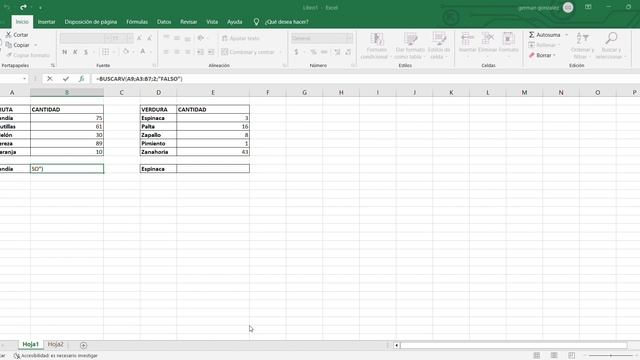Open text orientation options

[200, 38]
